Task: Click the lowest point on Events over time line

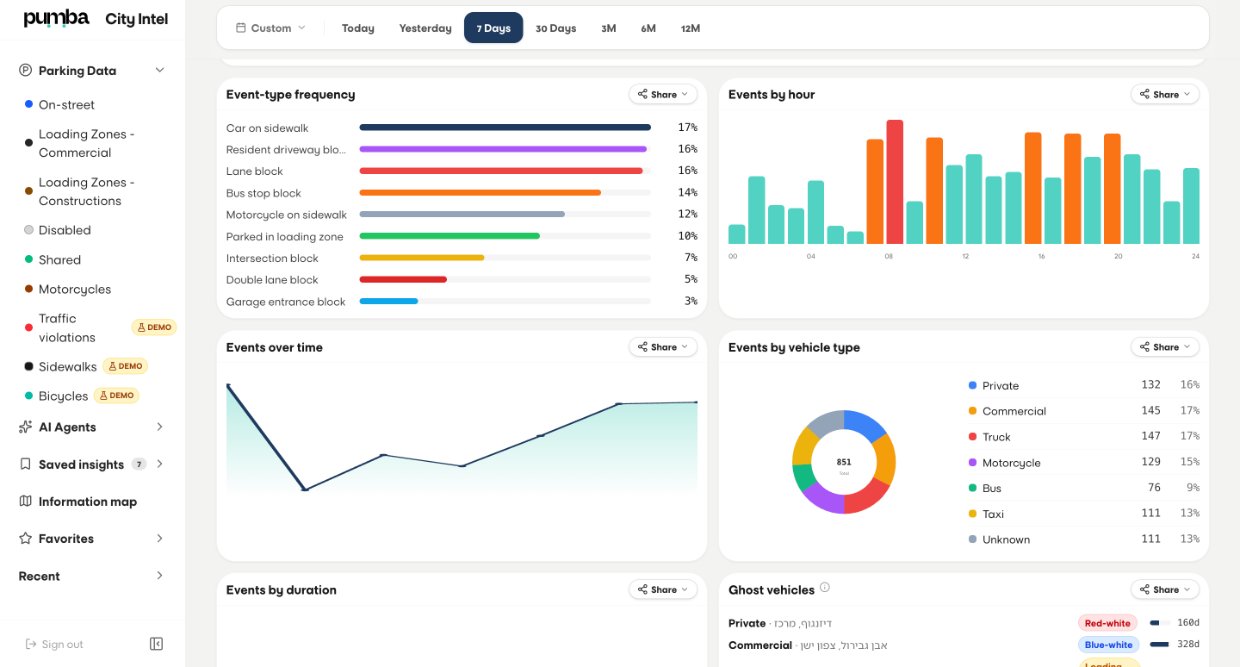Action: click(x=305, y=489)
